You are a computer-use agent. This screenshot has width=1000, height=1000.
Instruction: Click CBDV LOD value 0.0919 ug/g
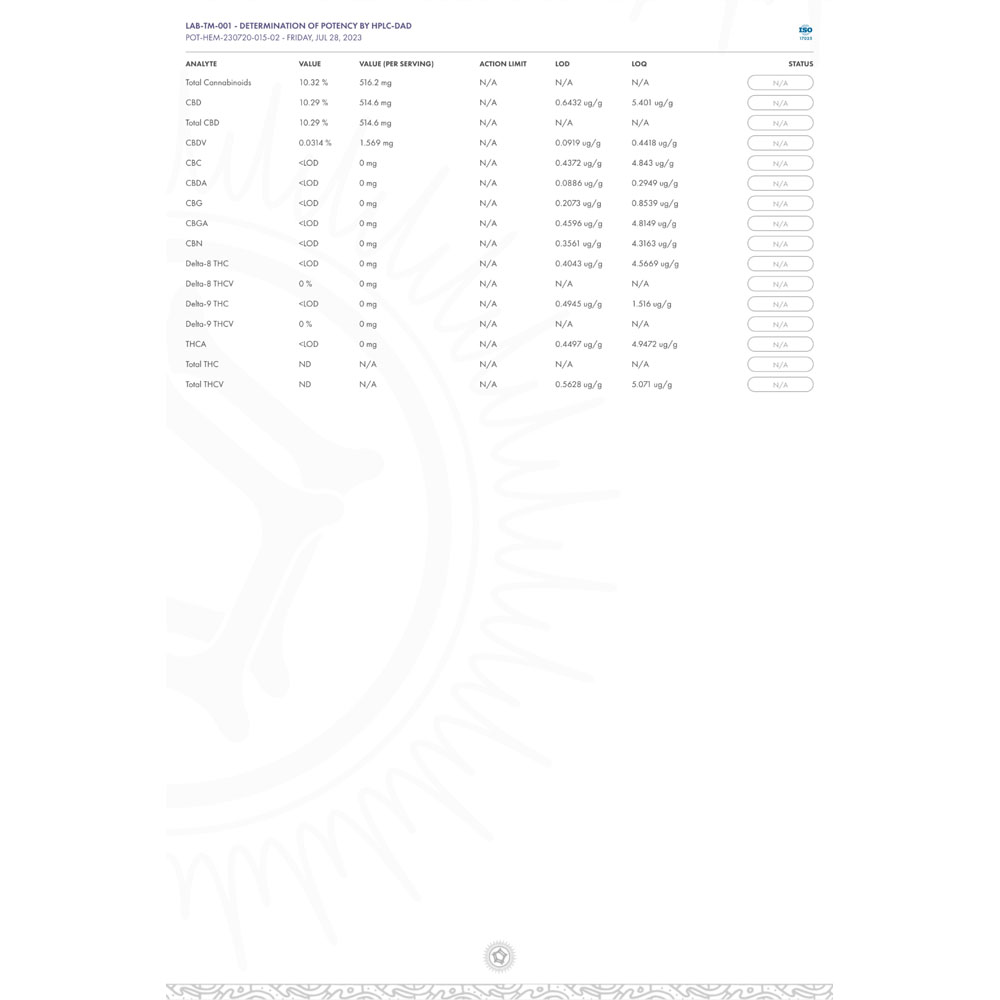[x=577, y=143]
